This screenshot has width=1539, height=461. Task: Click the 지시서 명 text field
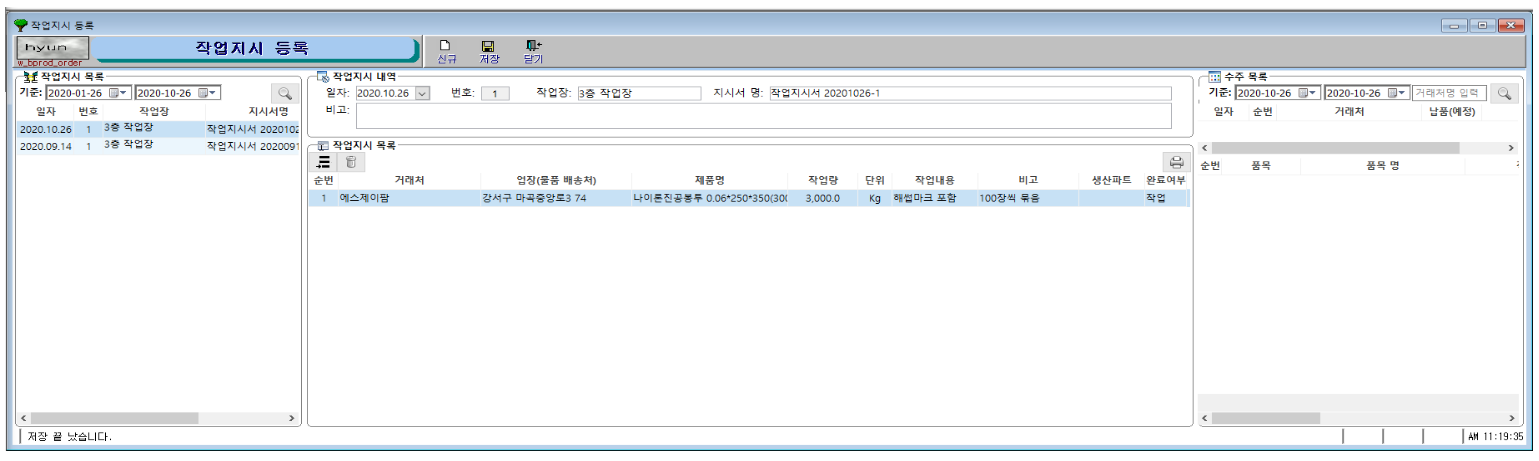(969, 93)
